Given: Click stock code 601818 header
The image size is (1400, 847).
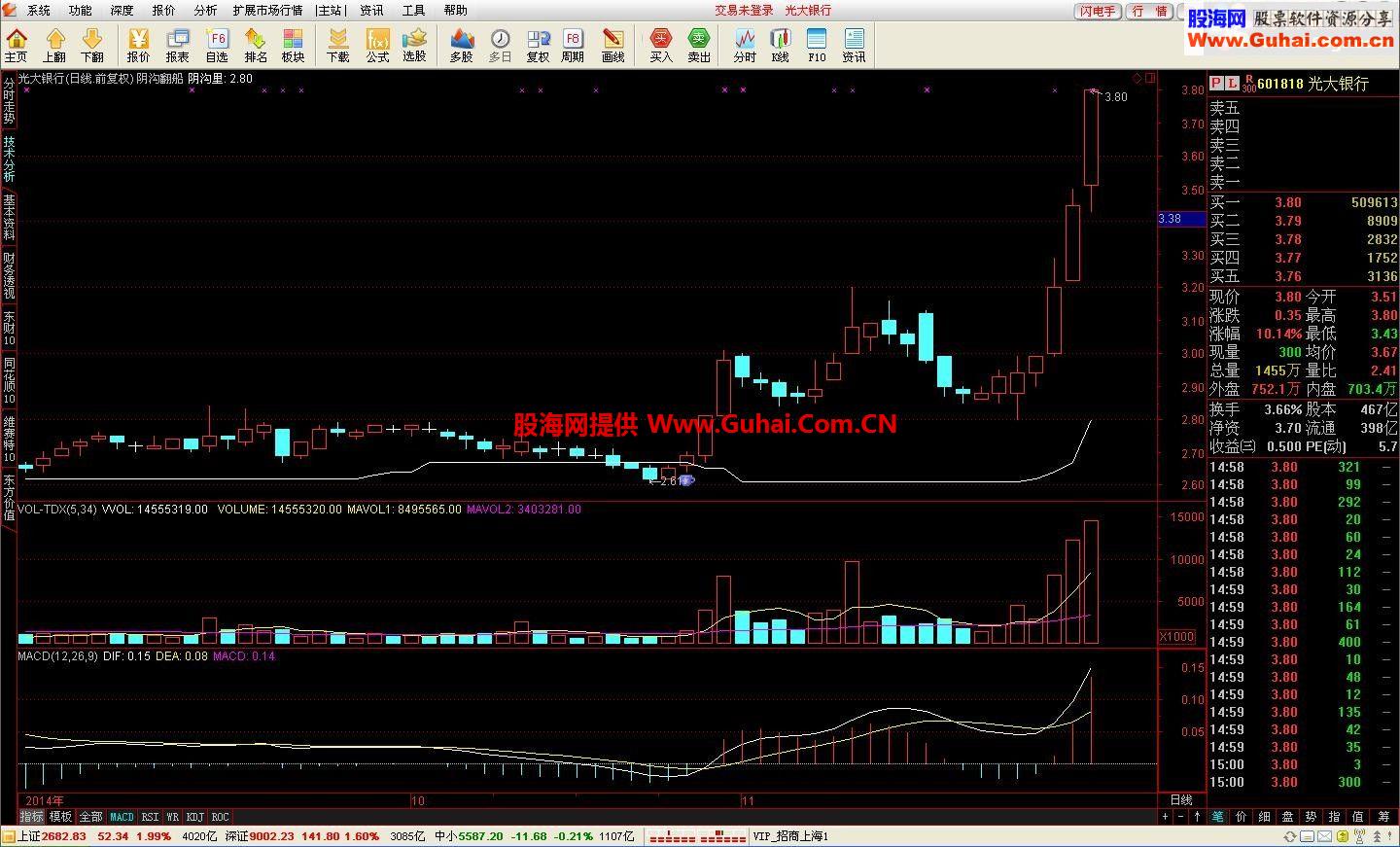Looking at the screenshot, I should coord(1279,84).
